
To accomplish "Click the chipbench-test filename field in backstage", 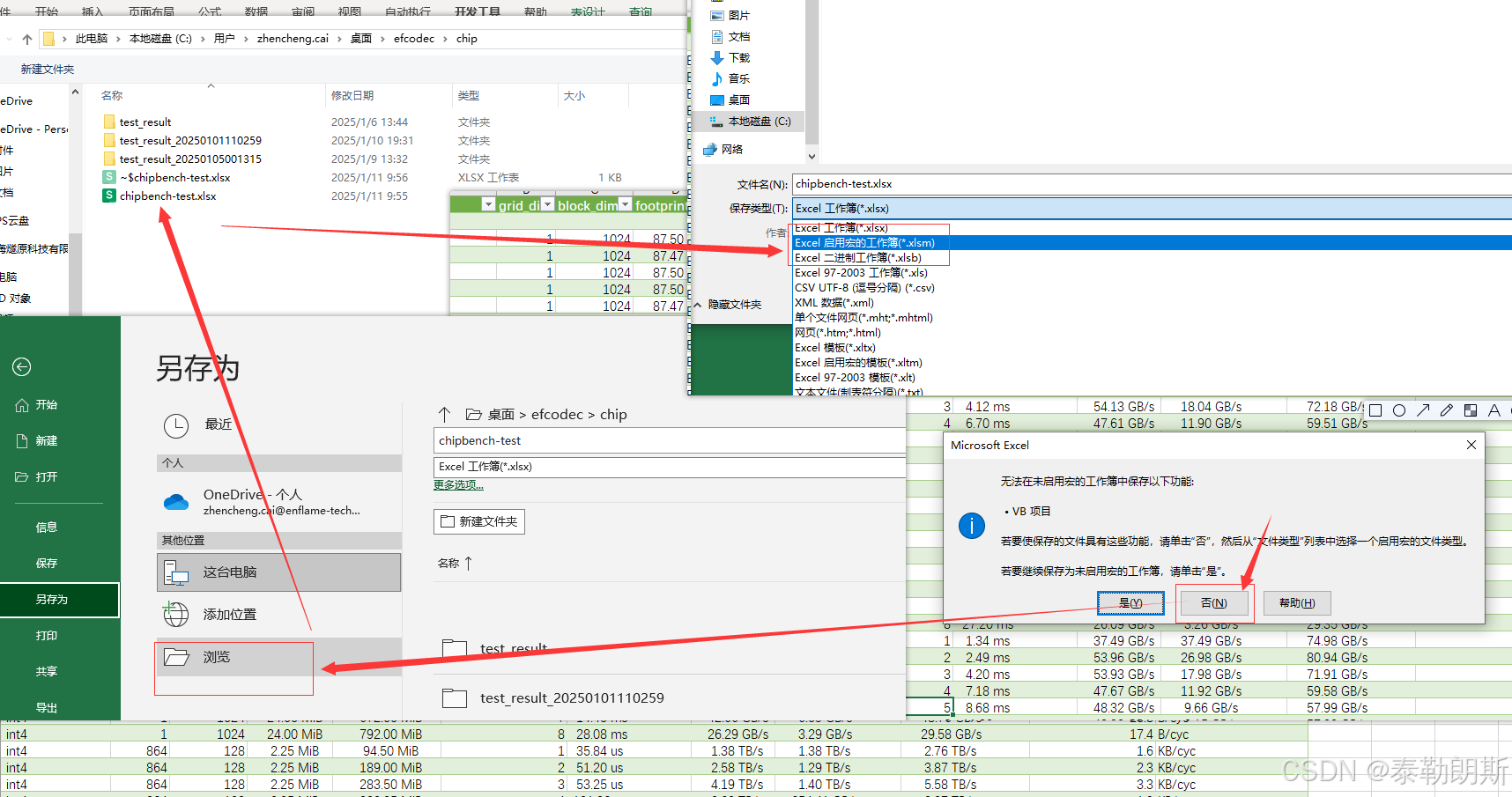I will point(670,440).
